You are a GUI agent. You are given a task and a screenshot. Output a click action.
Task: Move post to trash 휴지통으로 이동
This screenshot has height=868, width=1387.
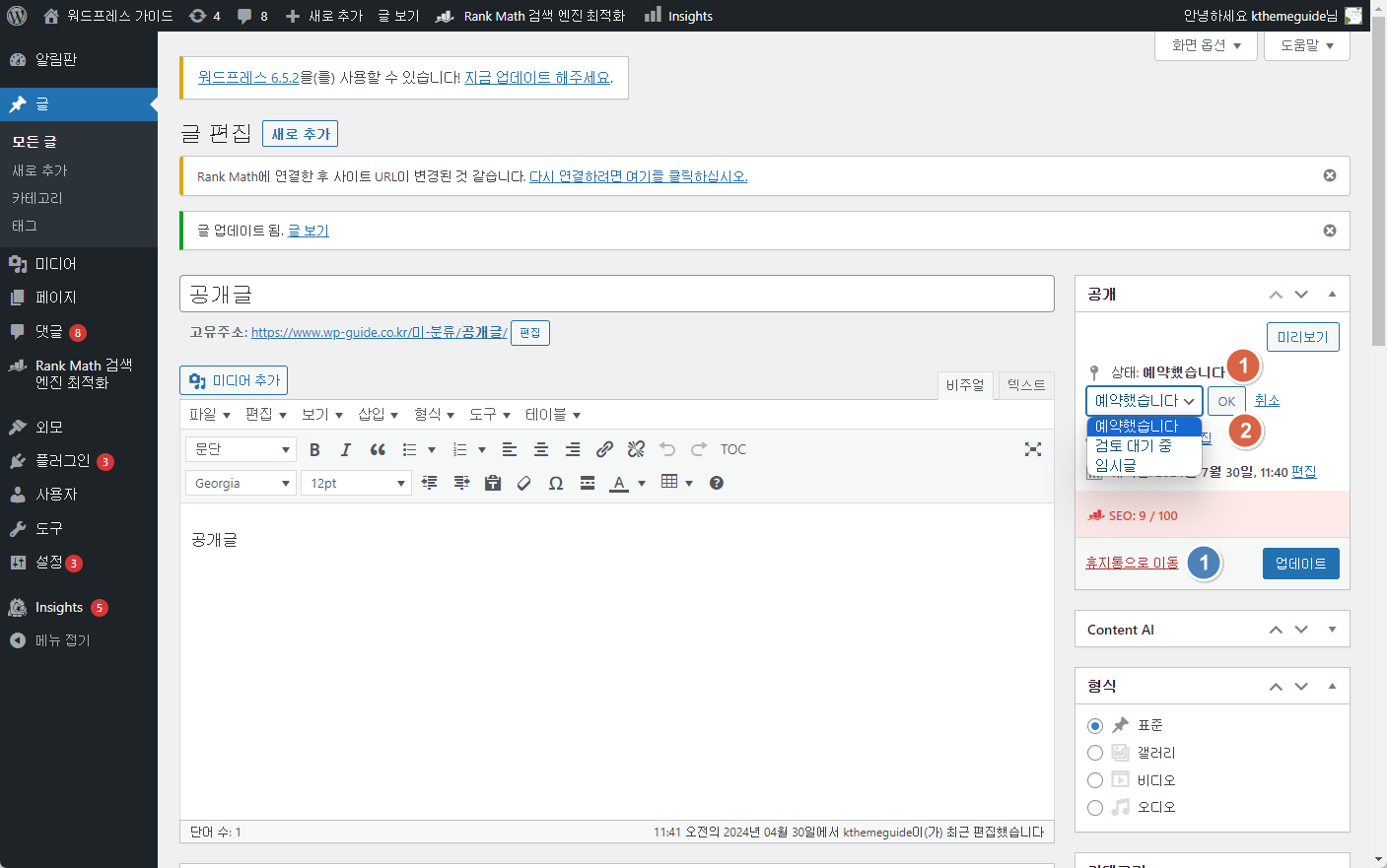tap(1132, 563)
